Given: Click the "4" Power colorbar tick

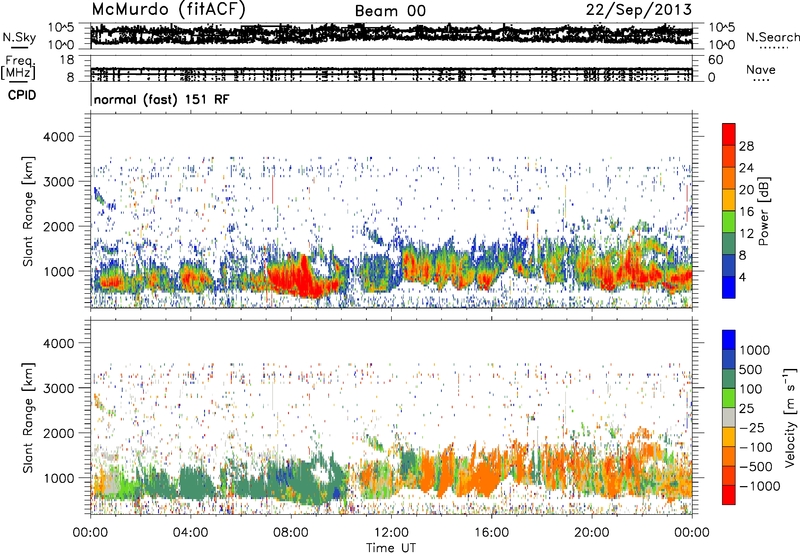Looking at the screenshot, I should [x=742, y=277].
